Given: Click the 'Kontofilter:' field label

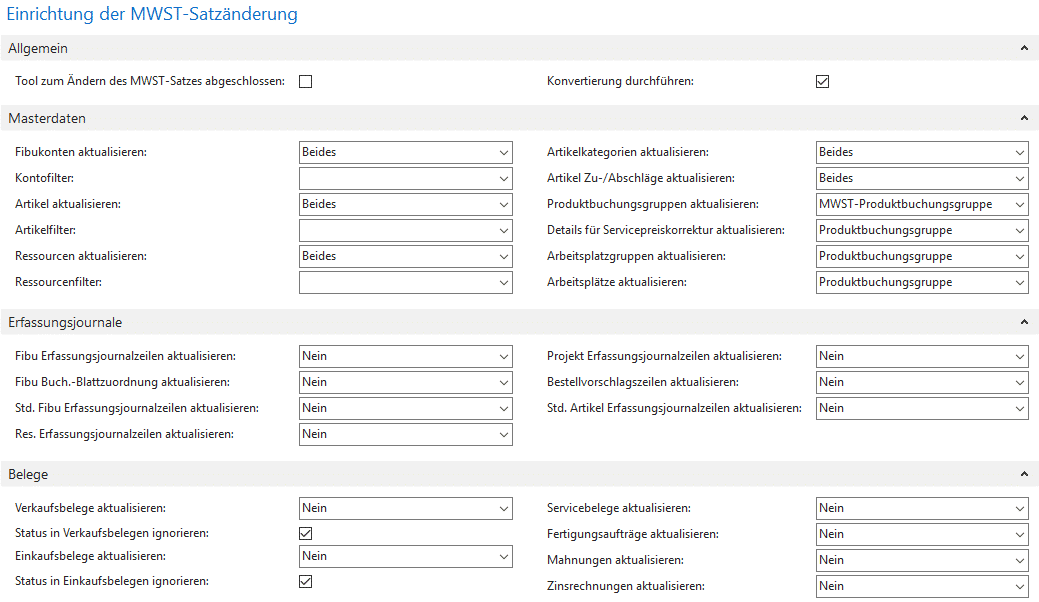Looking at the screenshot, I should pyautogui.click(x=44, y=178).
